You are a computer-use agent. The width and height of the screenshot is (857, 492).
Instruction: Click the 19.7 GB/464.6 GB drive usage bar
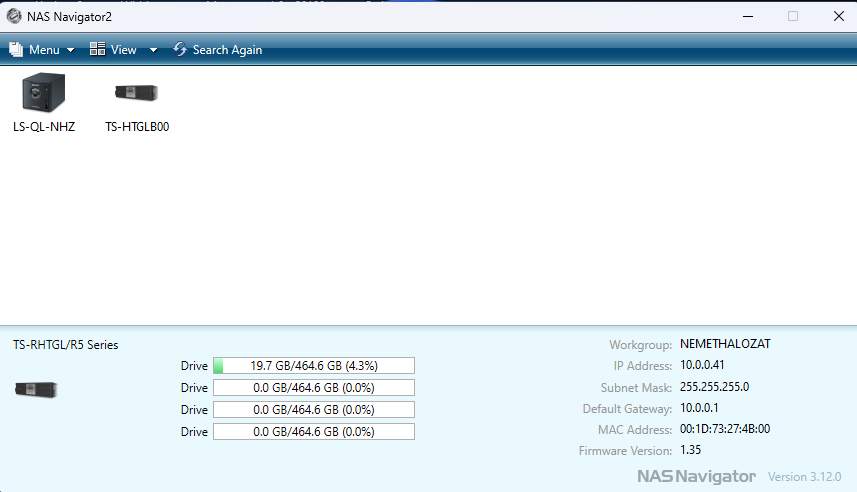coord(314,366)
